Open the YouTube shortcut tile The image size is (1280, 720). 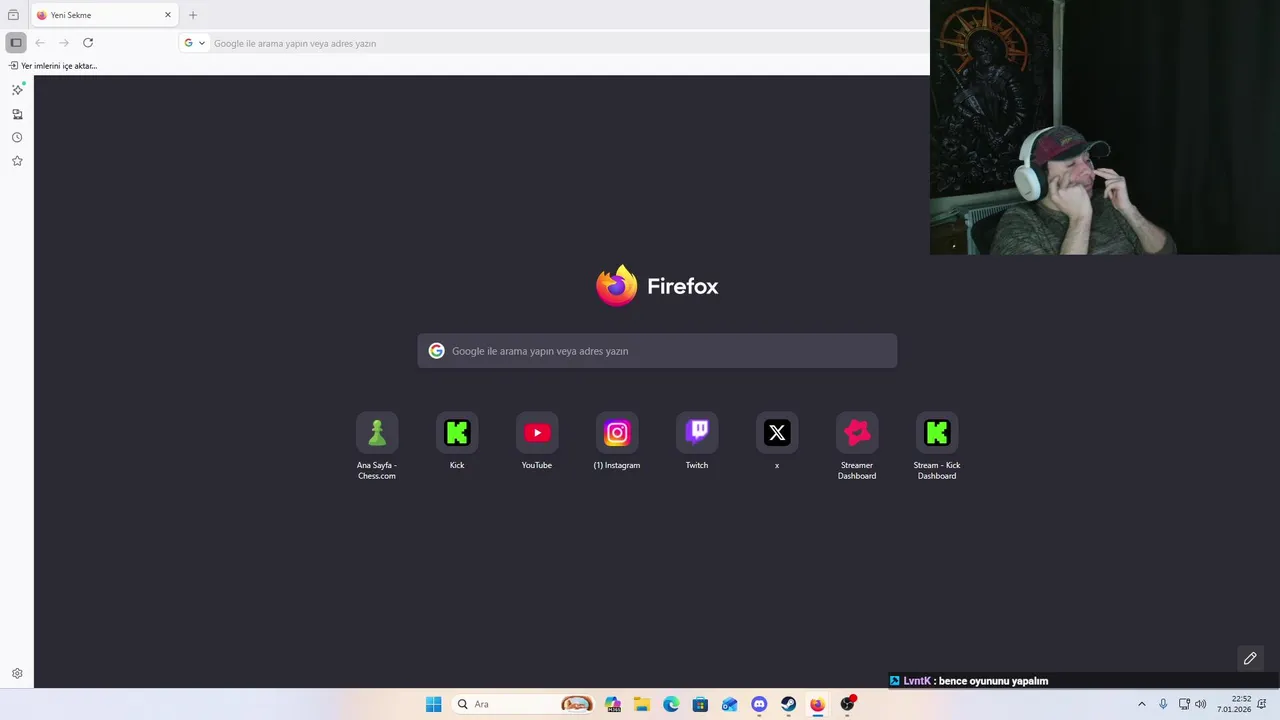(x=537, y=441)
